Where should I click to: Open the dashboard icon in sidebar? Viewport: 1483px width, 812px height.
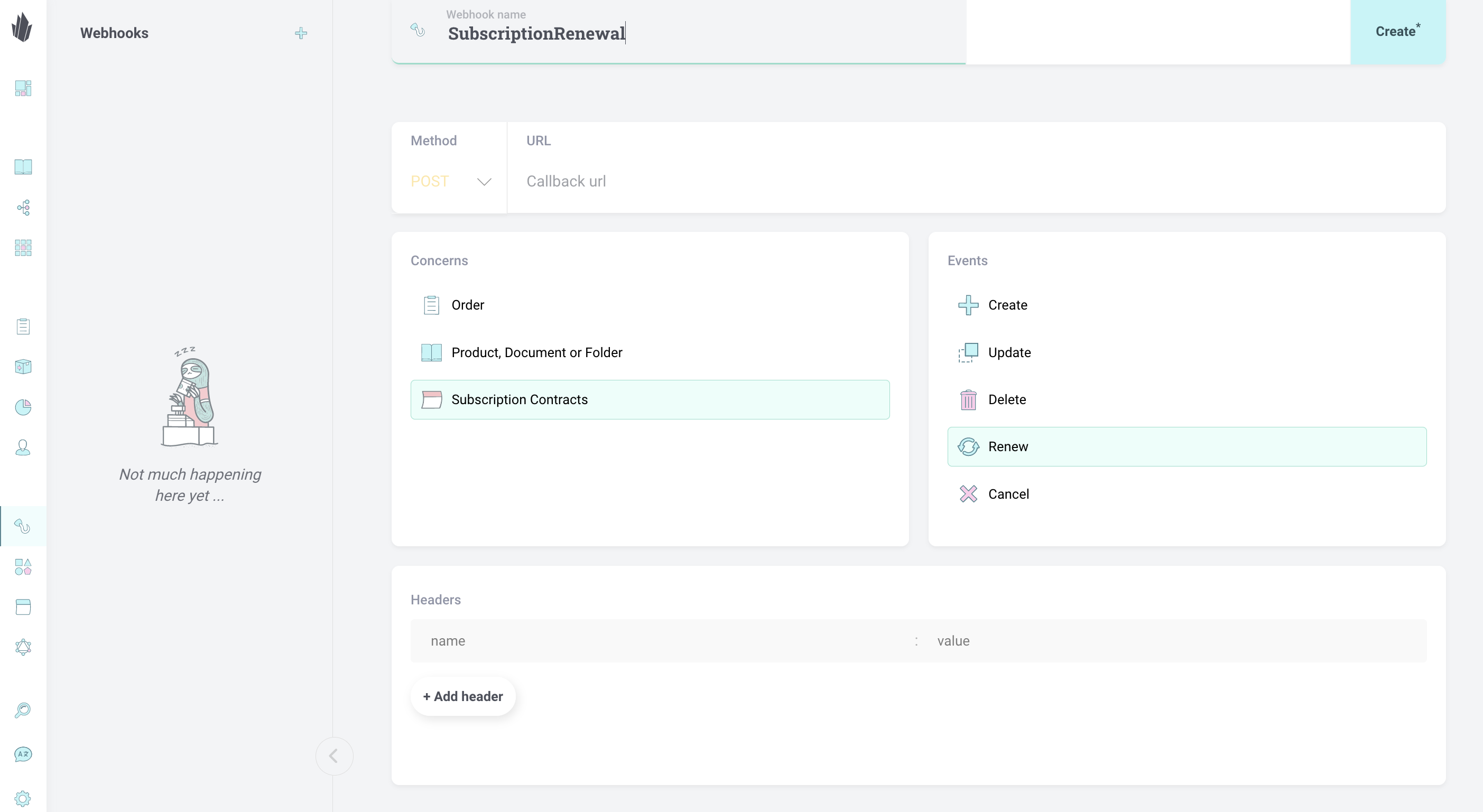pos(23,88)
